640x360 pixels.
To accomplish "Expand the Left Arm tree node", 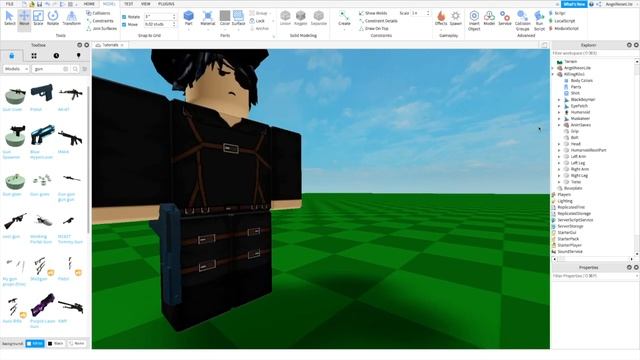I will coord(559,157).
